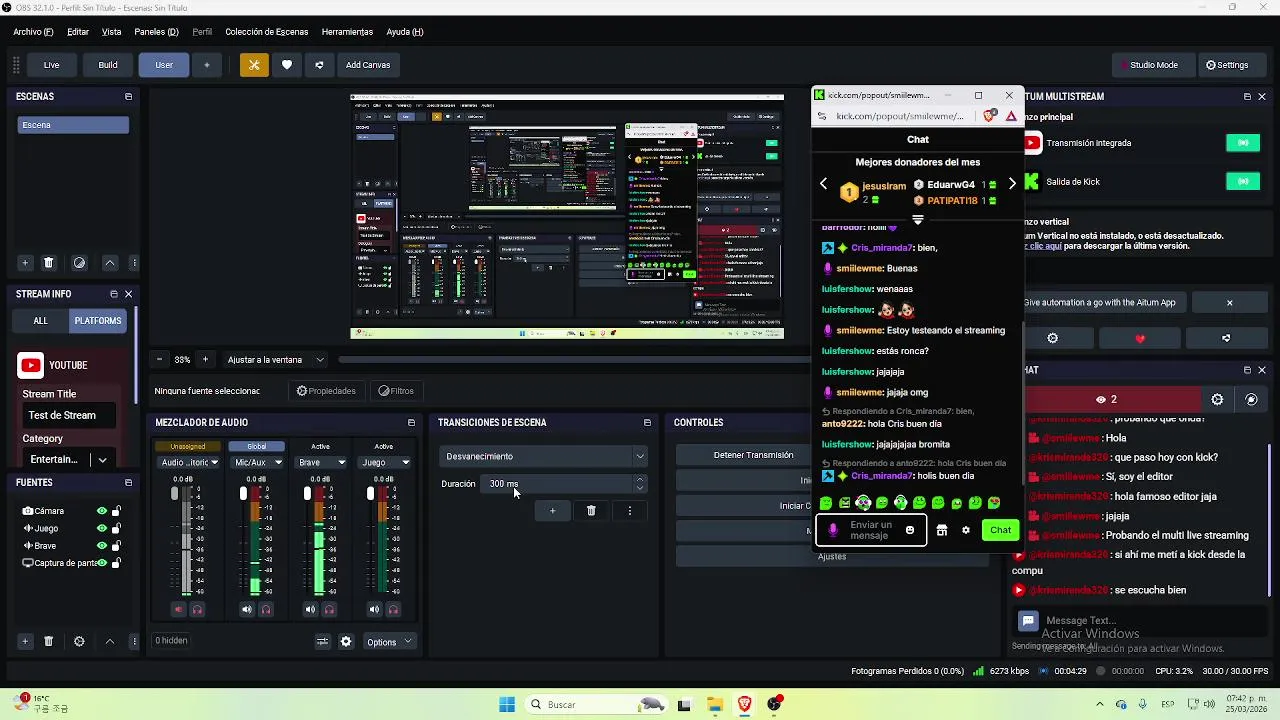Open Aitum settings gear button

point(1052,338)
